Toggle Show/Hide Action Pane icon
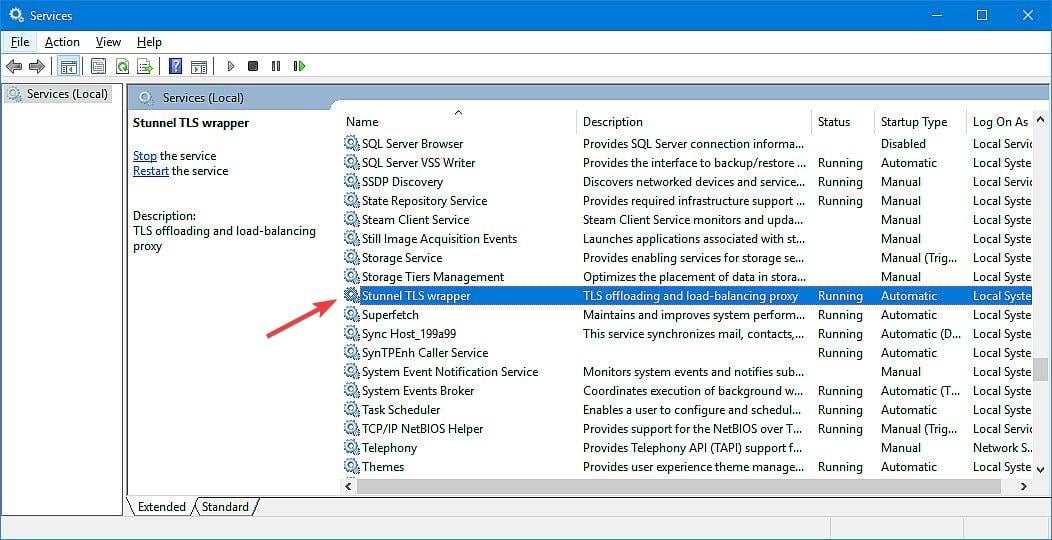 199,66
